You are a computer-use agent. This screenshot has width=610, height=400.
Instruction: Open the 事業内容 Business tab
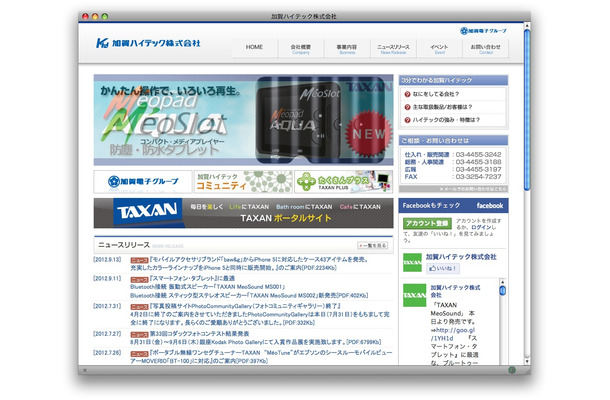coord(347,49)
